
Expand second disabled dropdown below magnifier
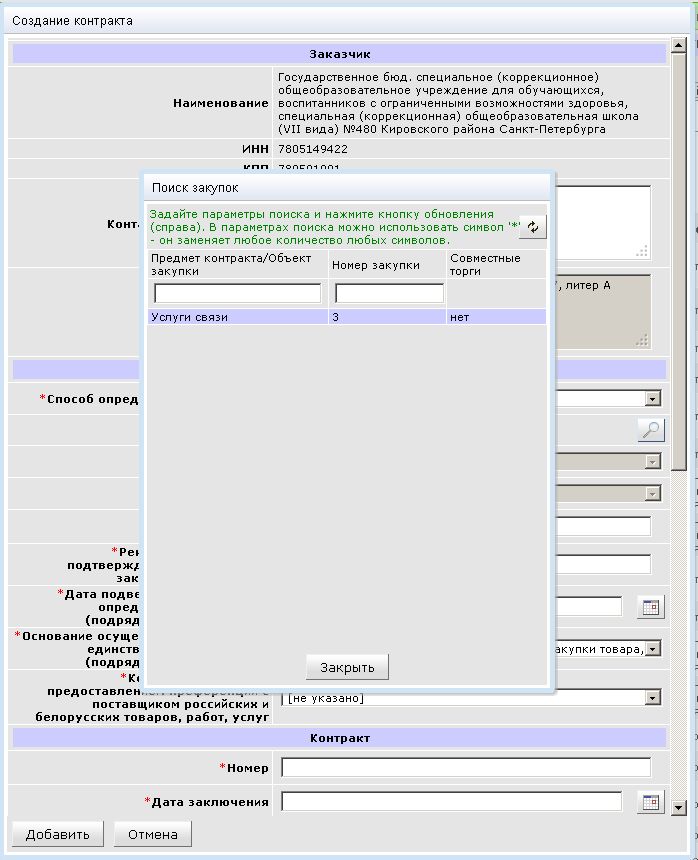click(x=652, y=494)
